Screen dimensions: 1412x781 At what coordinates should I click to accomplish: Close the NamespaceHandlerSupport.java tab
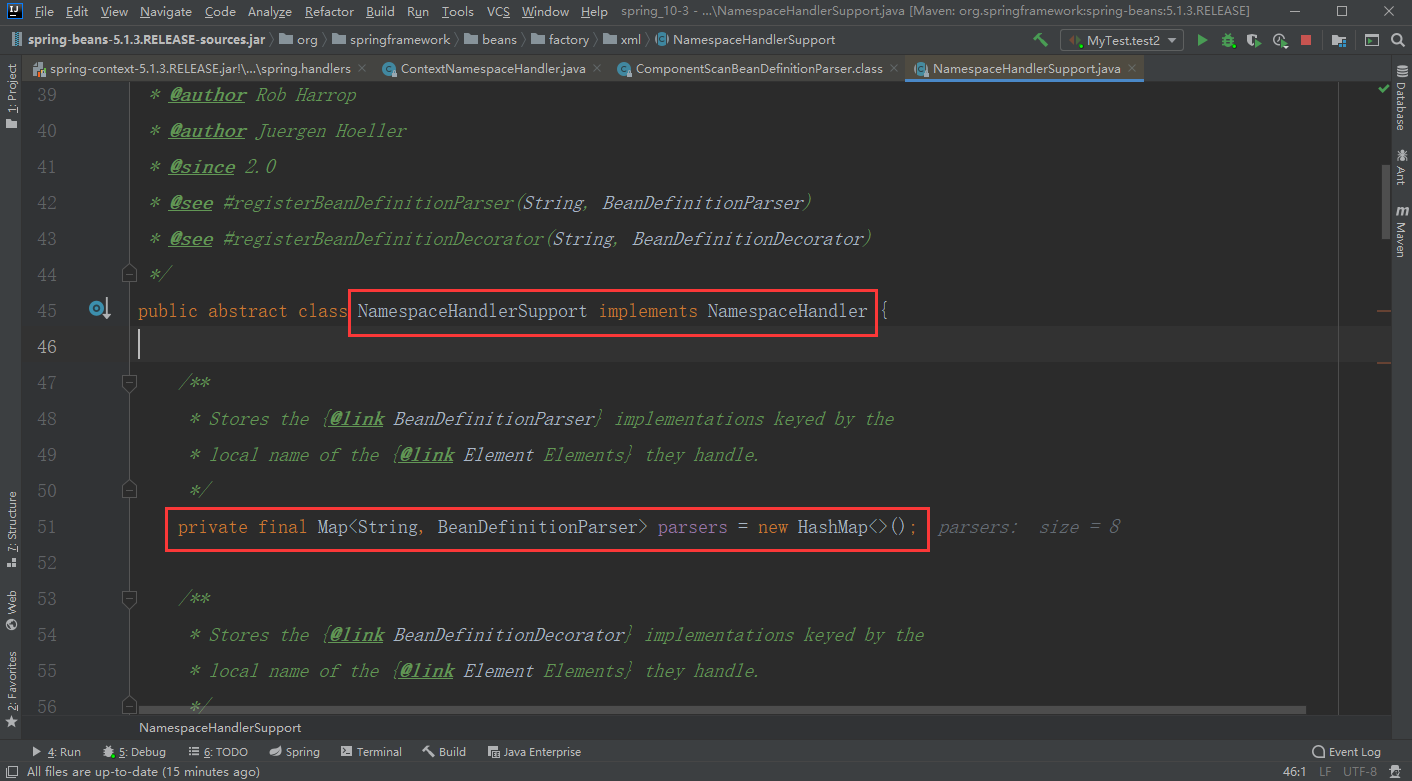click(x=1133, y=69)
